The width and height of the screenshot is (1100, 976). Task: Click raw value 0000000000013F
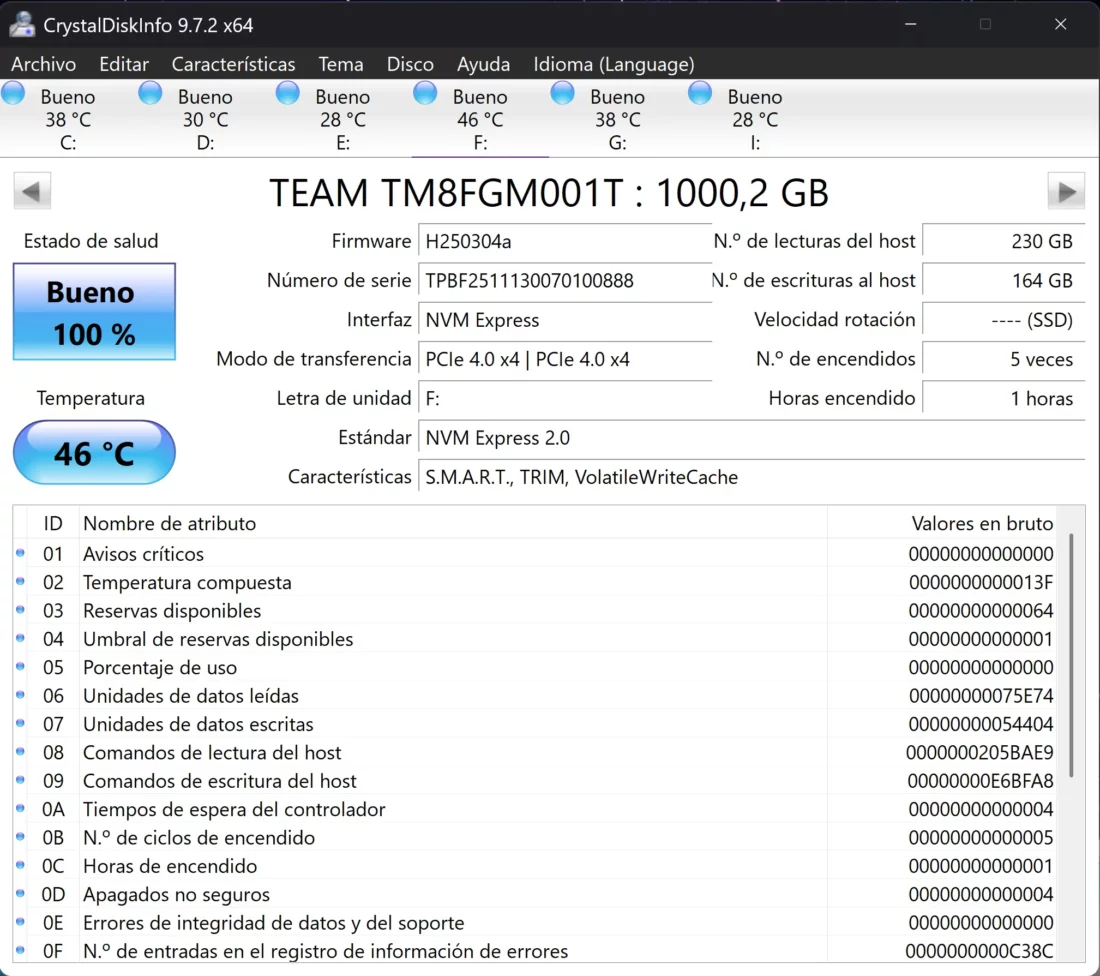981,582
